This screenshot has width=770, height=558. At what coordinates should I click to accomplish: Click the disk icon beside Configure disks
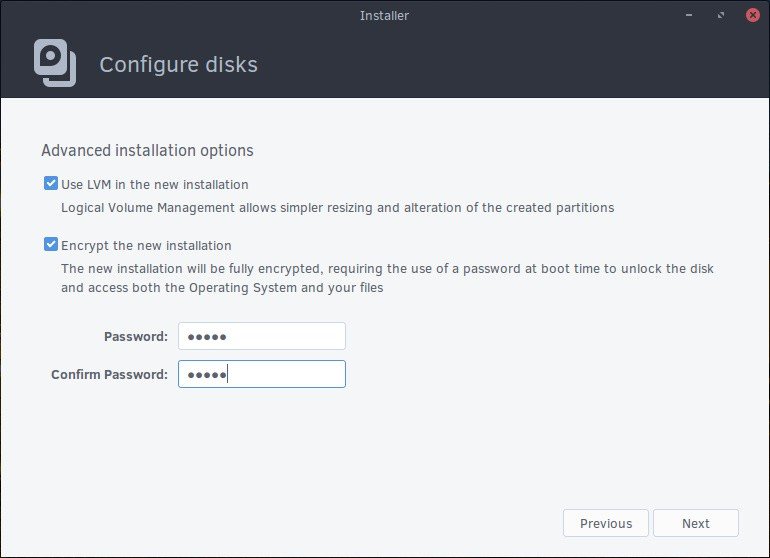55,62
